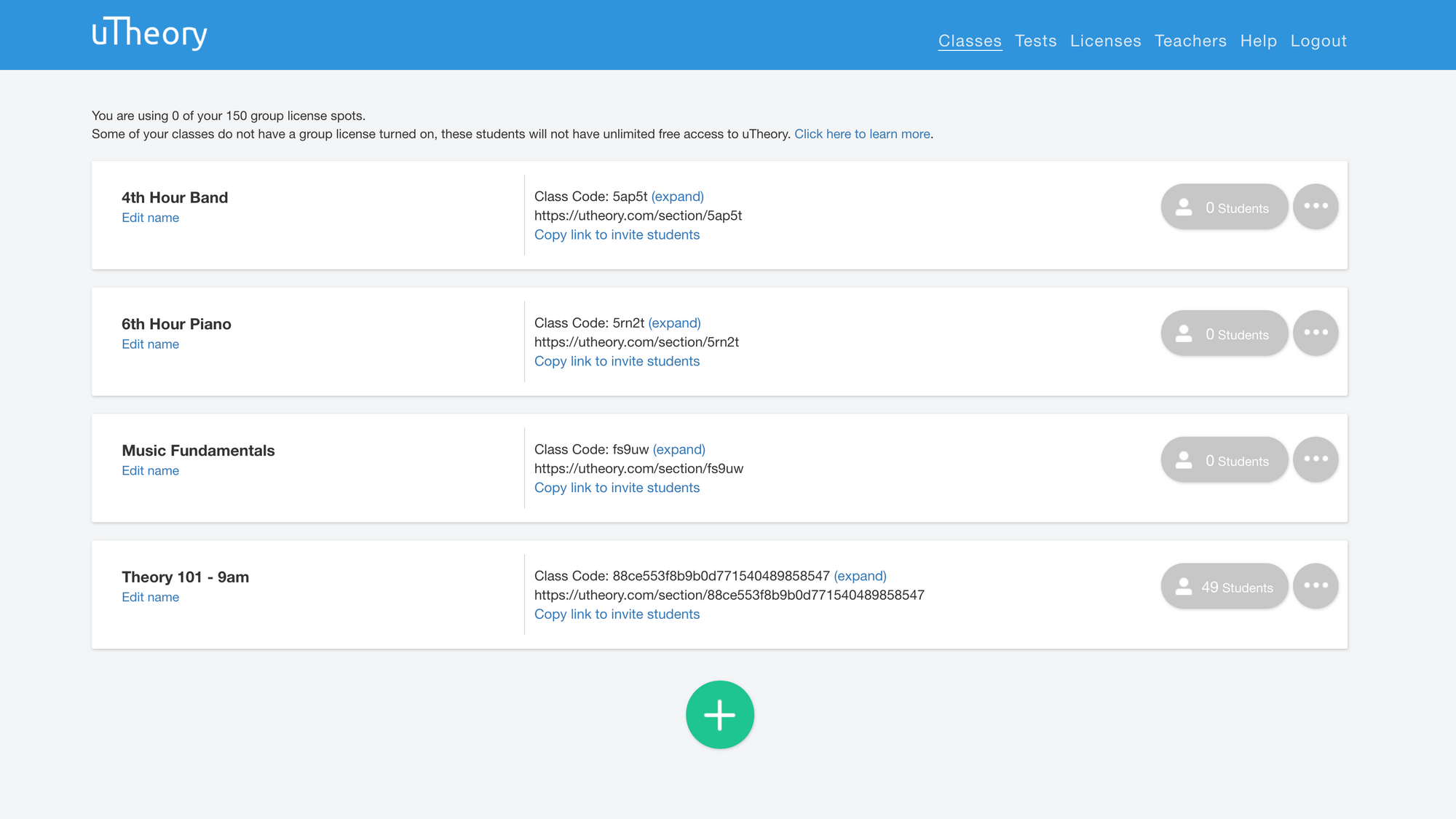Edit name of 4th Hour Band

click(150, 218)
